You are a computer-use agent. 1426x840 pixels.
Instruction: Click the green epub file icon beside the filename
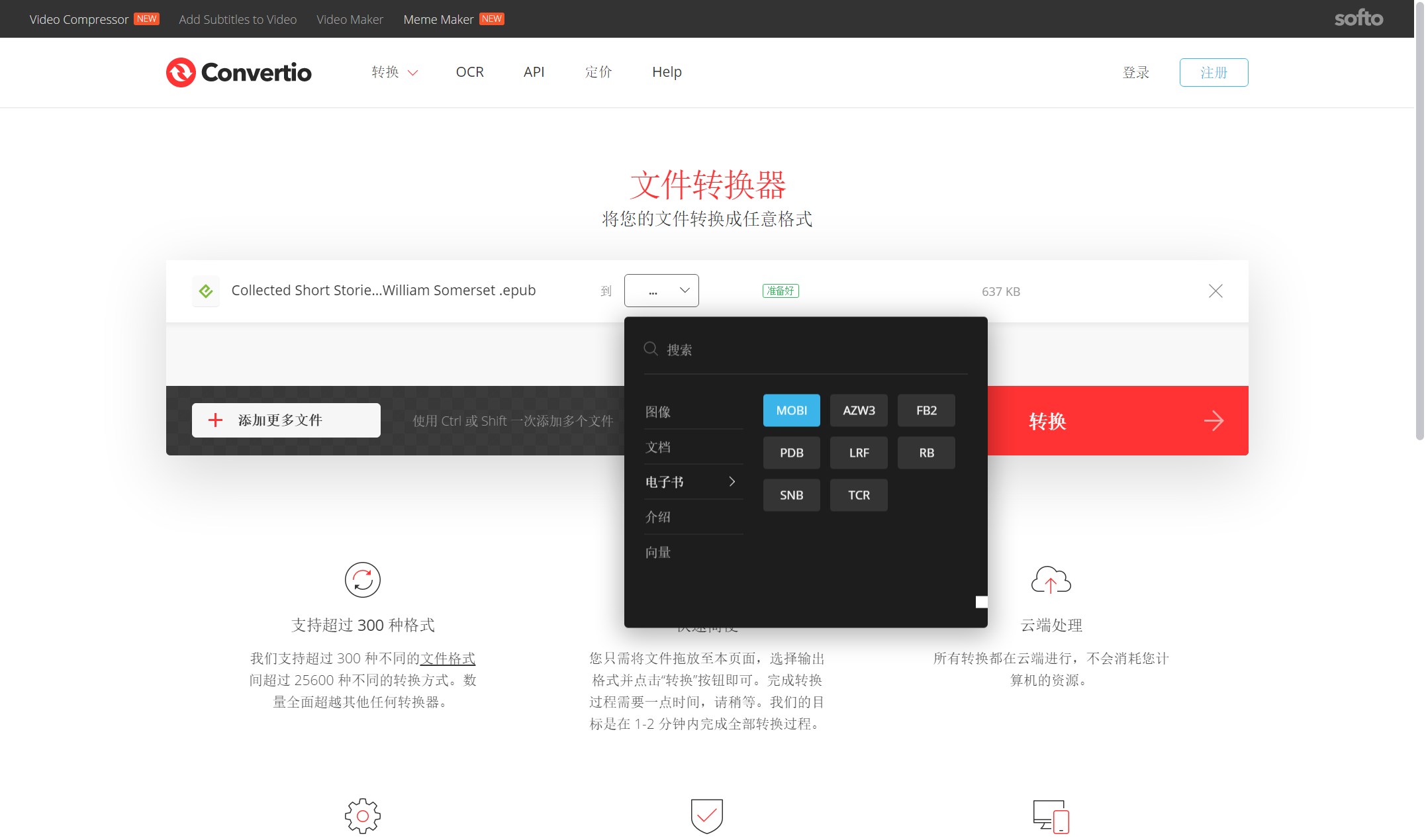206,291
